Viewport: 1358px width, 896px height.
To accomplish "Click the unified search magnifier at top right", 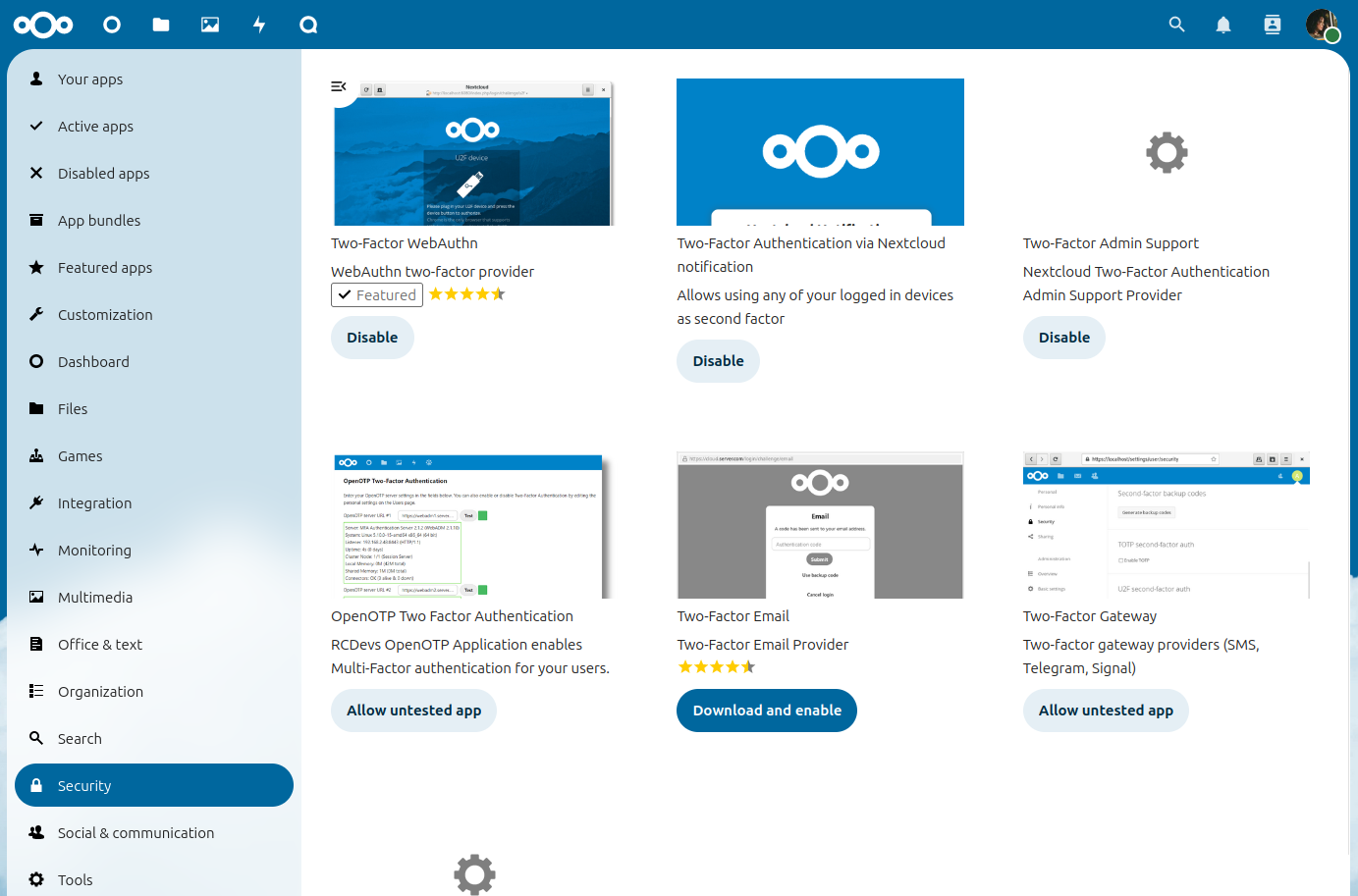I will (x=1176, y=25).
